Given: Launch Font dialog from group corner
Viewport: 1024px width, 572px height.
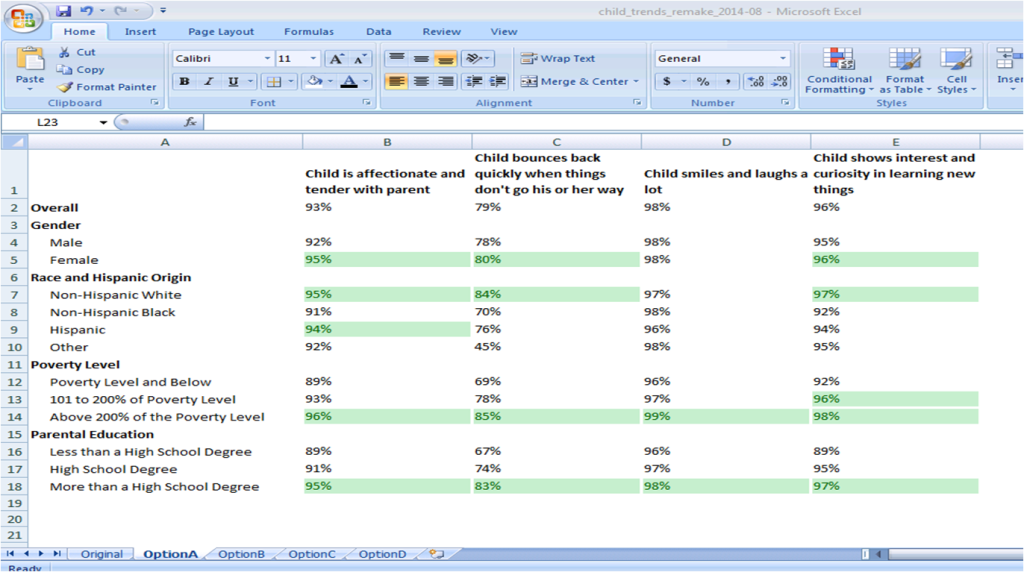Looking at the screenshot, I should 366,103.
